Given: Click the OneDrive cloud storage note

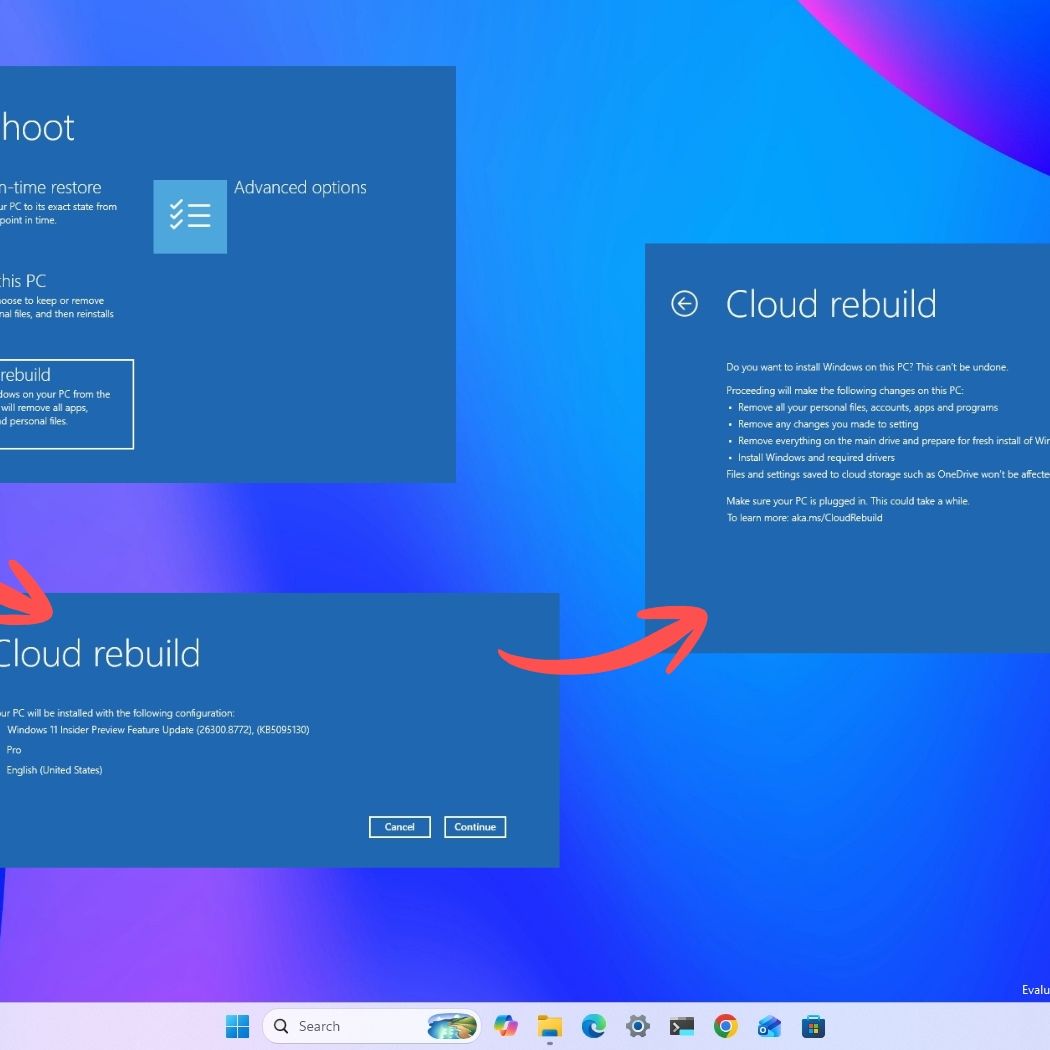Looking at the screenshot, I should pos(887,474).
